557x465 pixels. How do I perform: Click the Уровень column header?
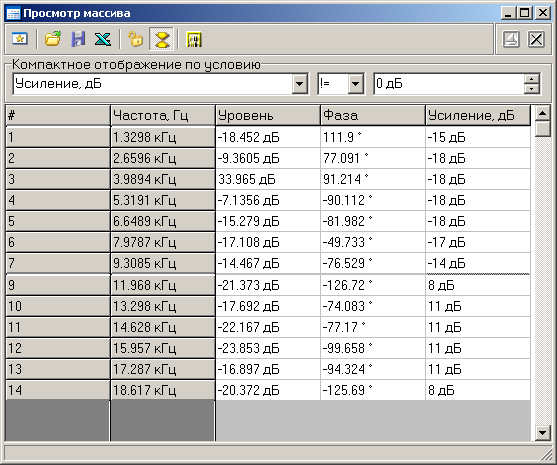[x=267, y=115]
